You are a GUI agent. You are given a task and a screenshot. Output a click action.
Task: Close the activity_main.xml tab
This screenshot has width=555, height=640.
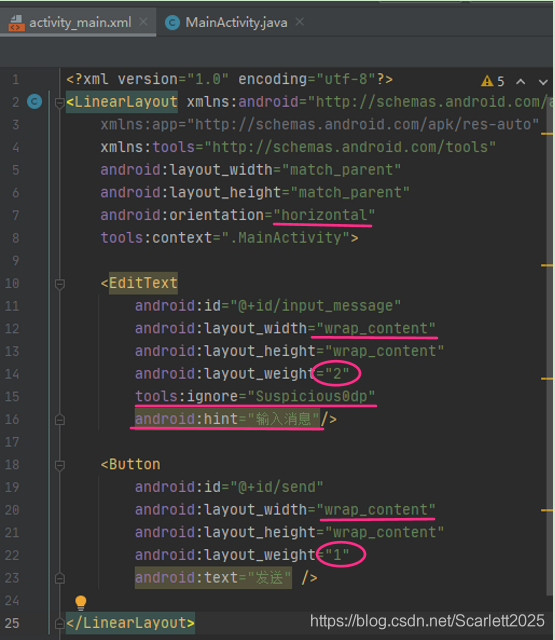(x=143, y=22)
